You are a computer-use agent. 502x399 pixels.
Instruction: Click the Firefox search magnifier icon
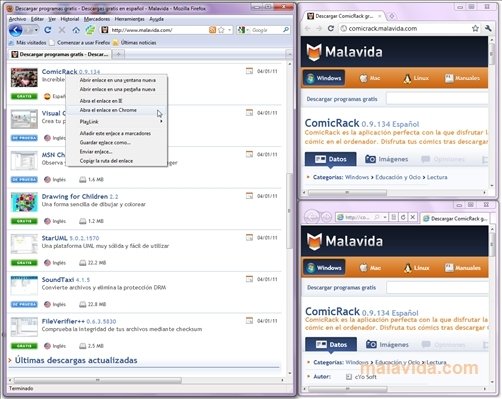coord(286,30)
